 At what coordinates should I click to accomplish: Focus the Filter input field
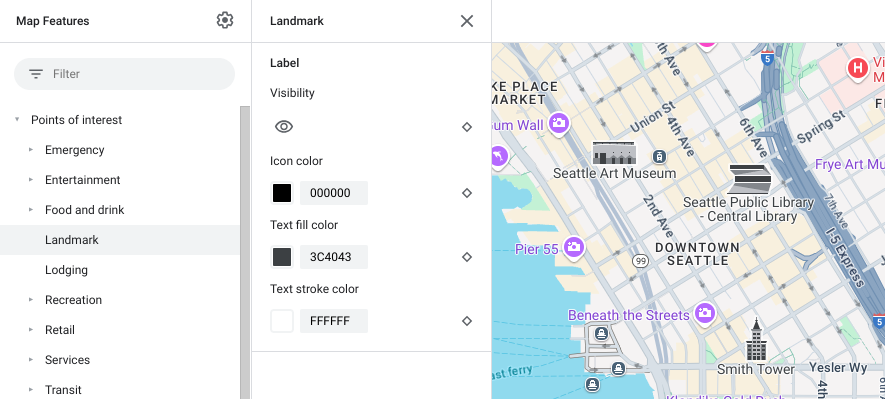click(124, 74)
